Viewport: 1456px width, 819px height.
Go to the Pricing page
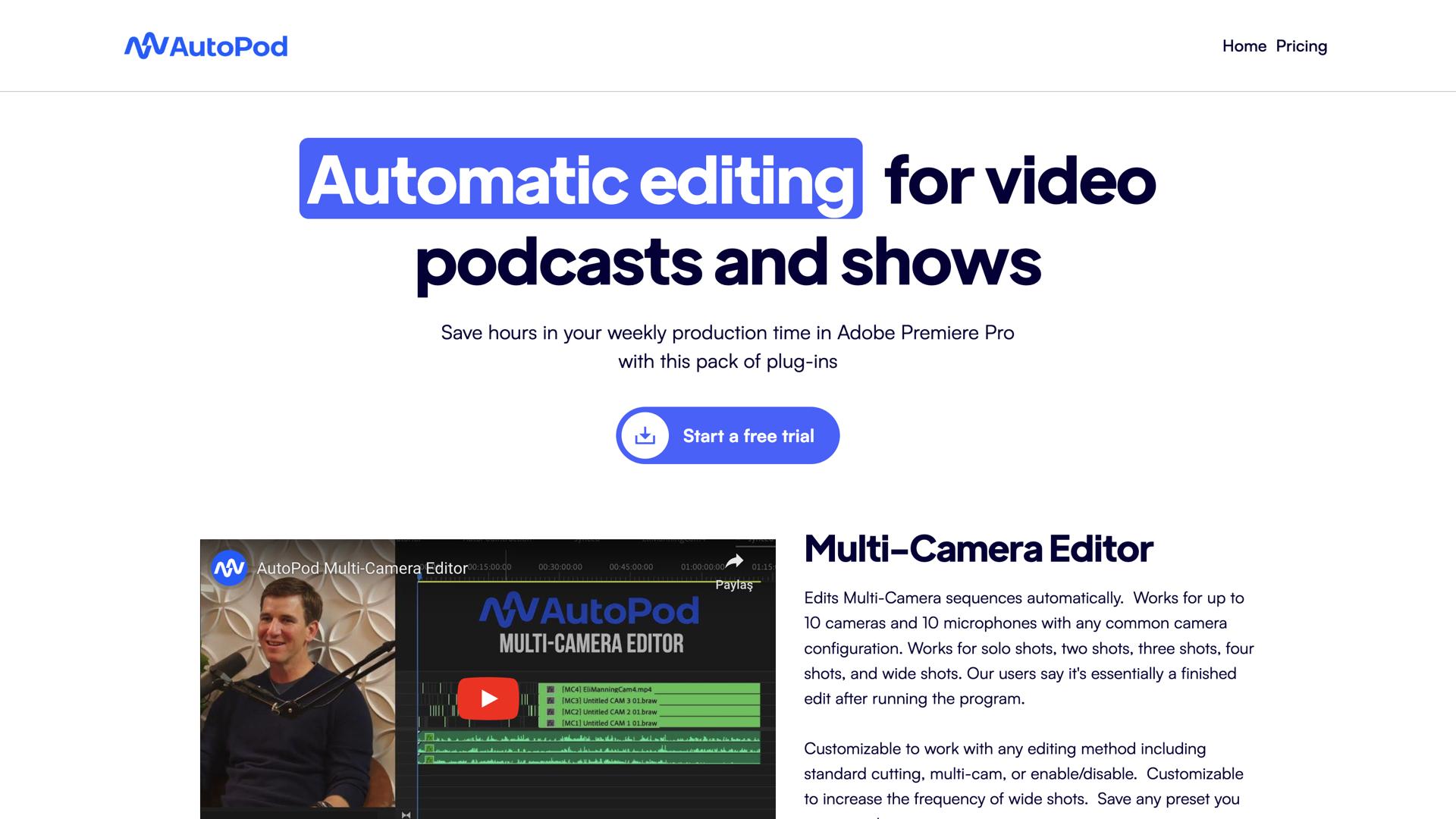(x=1301, y=46)
